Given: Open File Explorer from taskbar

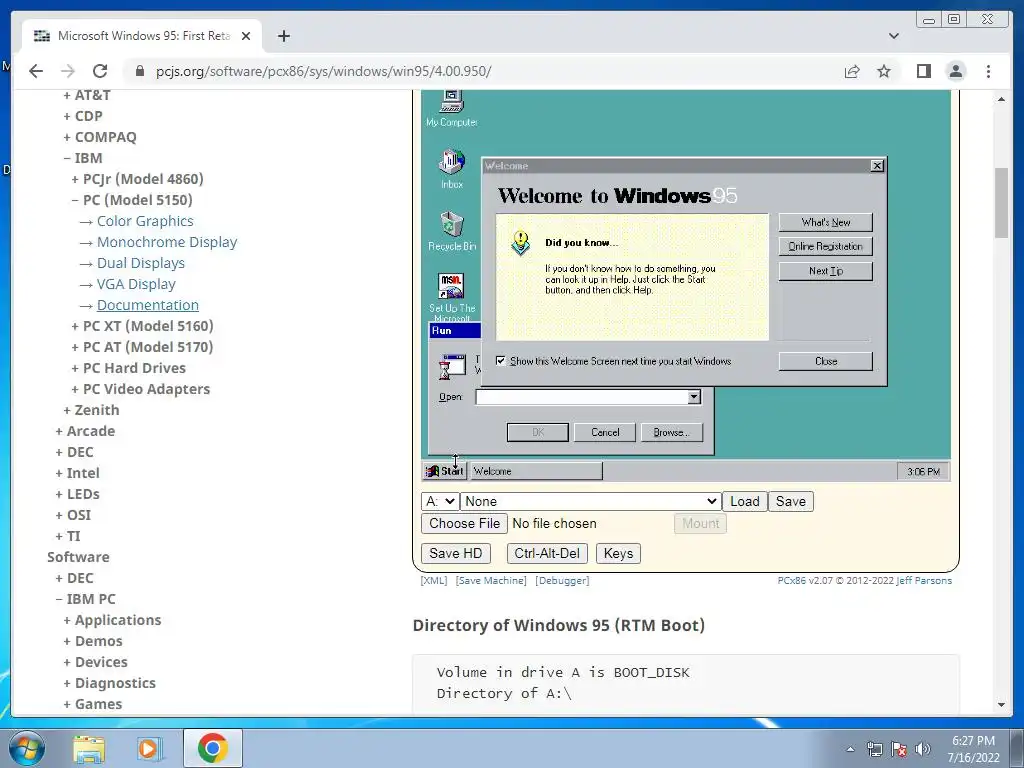Looking at the screenshot, I should [x=89, y=748].
